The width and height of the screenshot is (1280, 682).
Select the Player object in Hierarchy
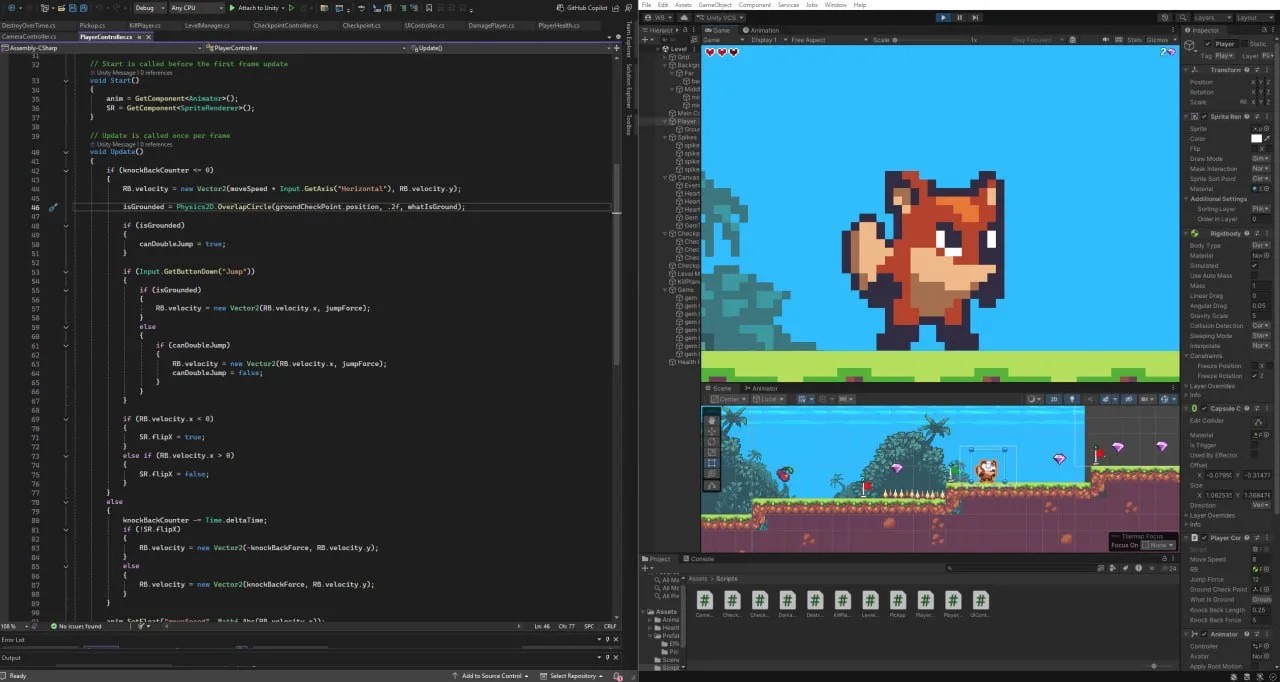coord(685,121)
